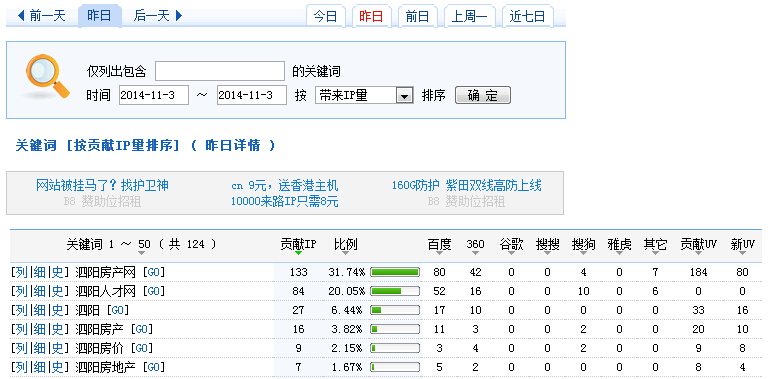
Task: Open 按贡献IP量排序 link
Action: click(122, 145)
